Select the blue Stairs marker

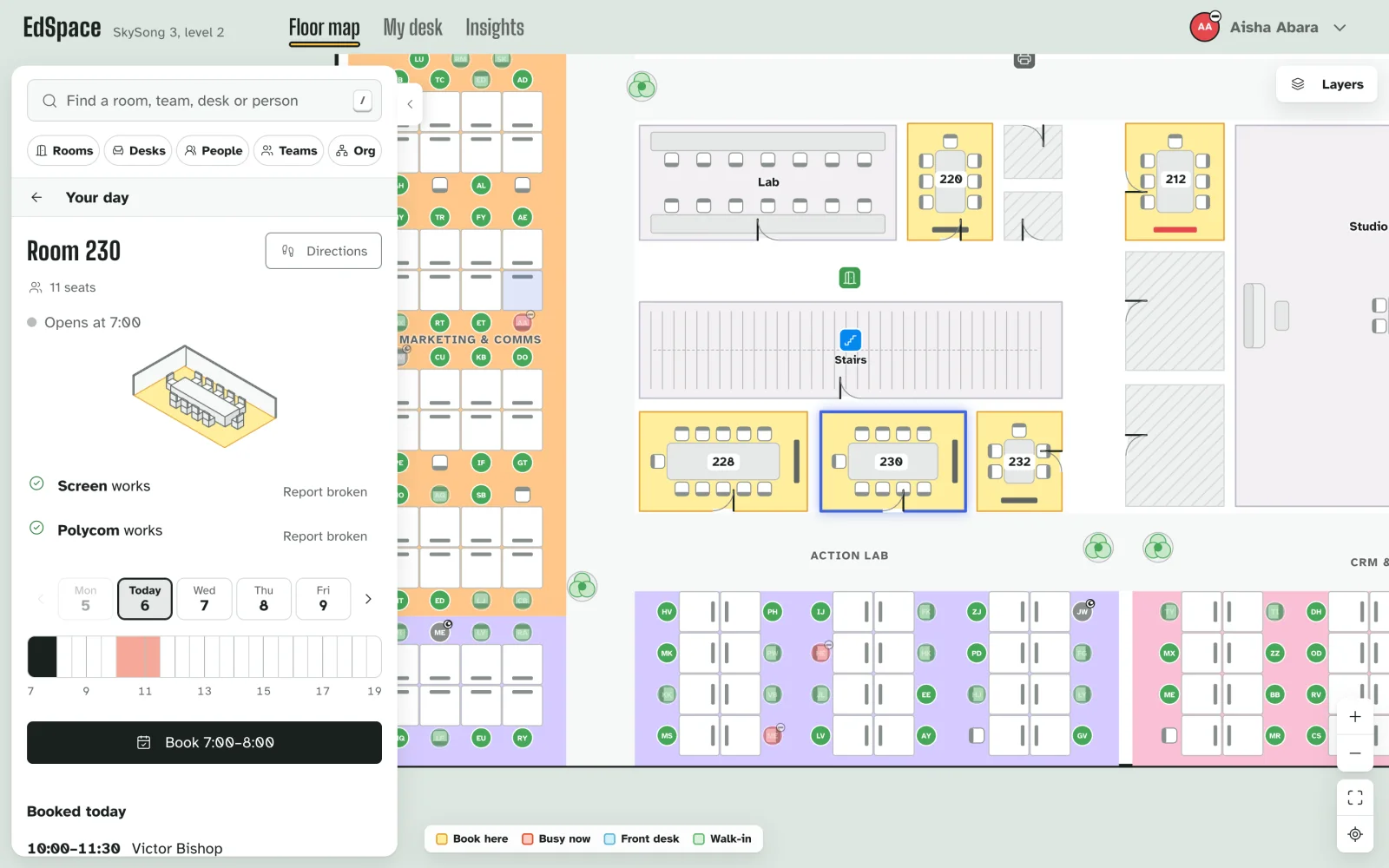(851, 339)
